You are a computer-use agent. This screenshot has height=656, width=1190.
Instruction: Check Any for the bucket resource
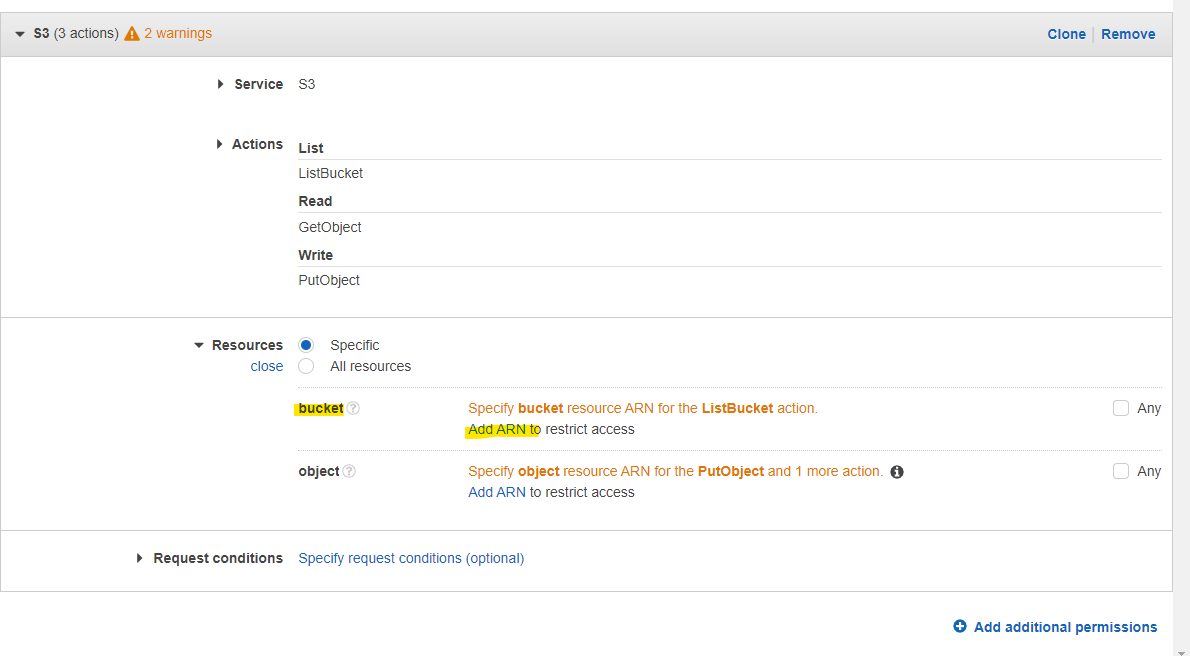point(1121,408)
